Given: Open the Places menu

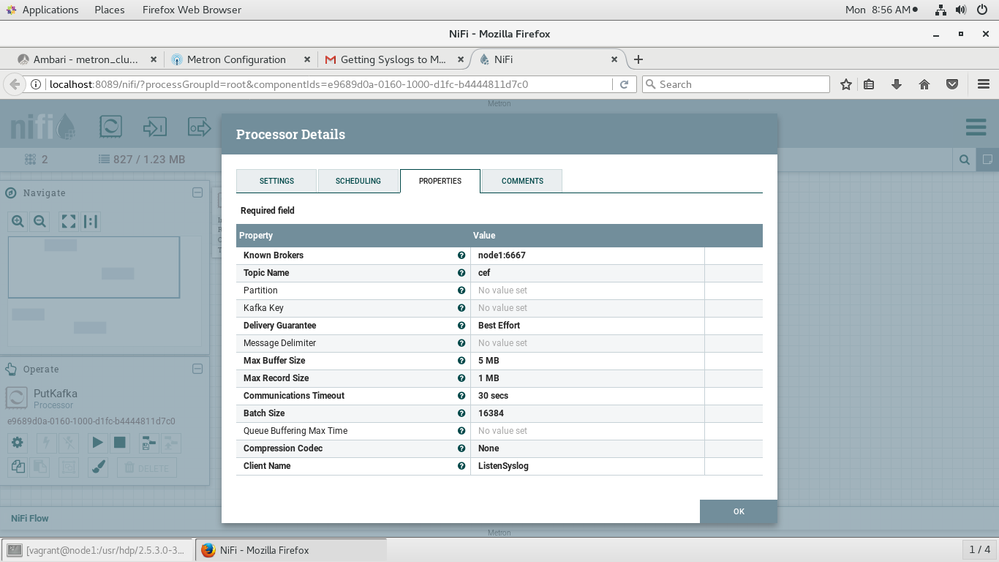Looking at the screenshot, I should 110,10.
